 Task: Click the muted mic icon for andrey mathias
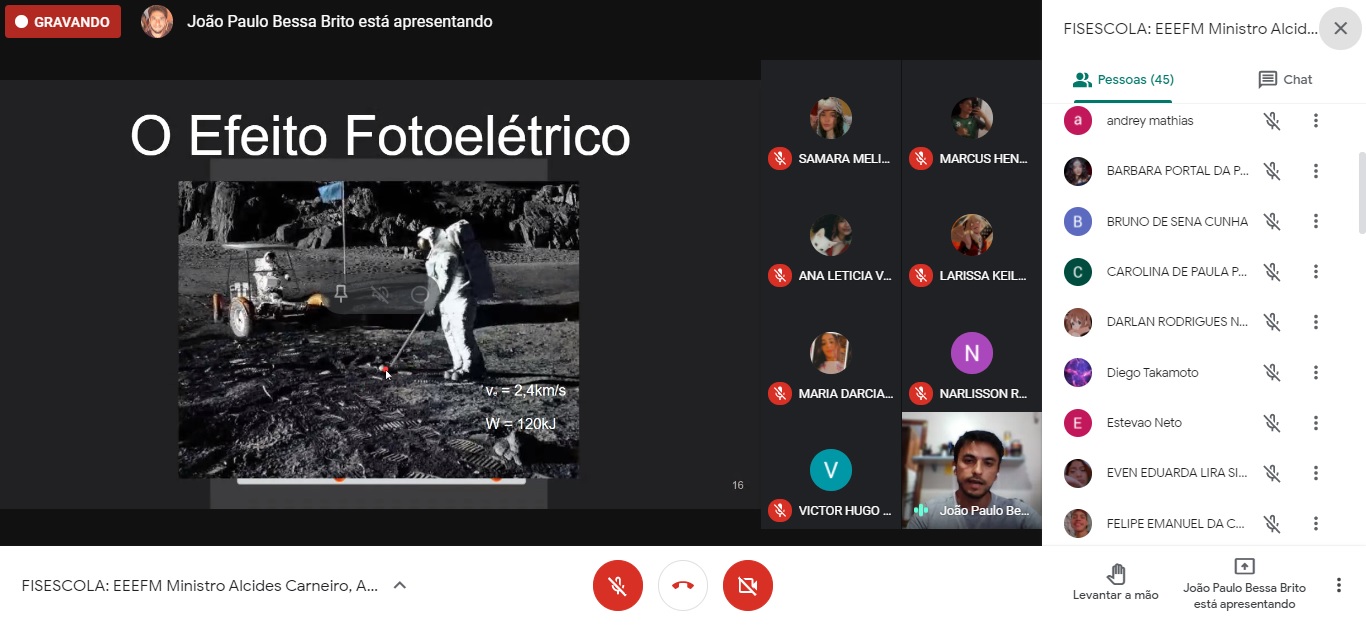[1272, 121]
